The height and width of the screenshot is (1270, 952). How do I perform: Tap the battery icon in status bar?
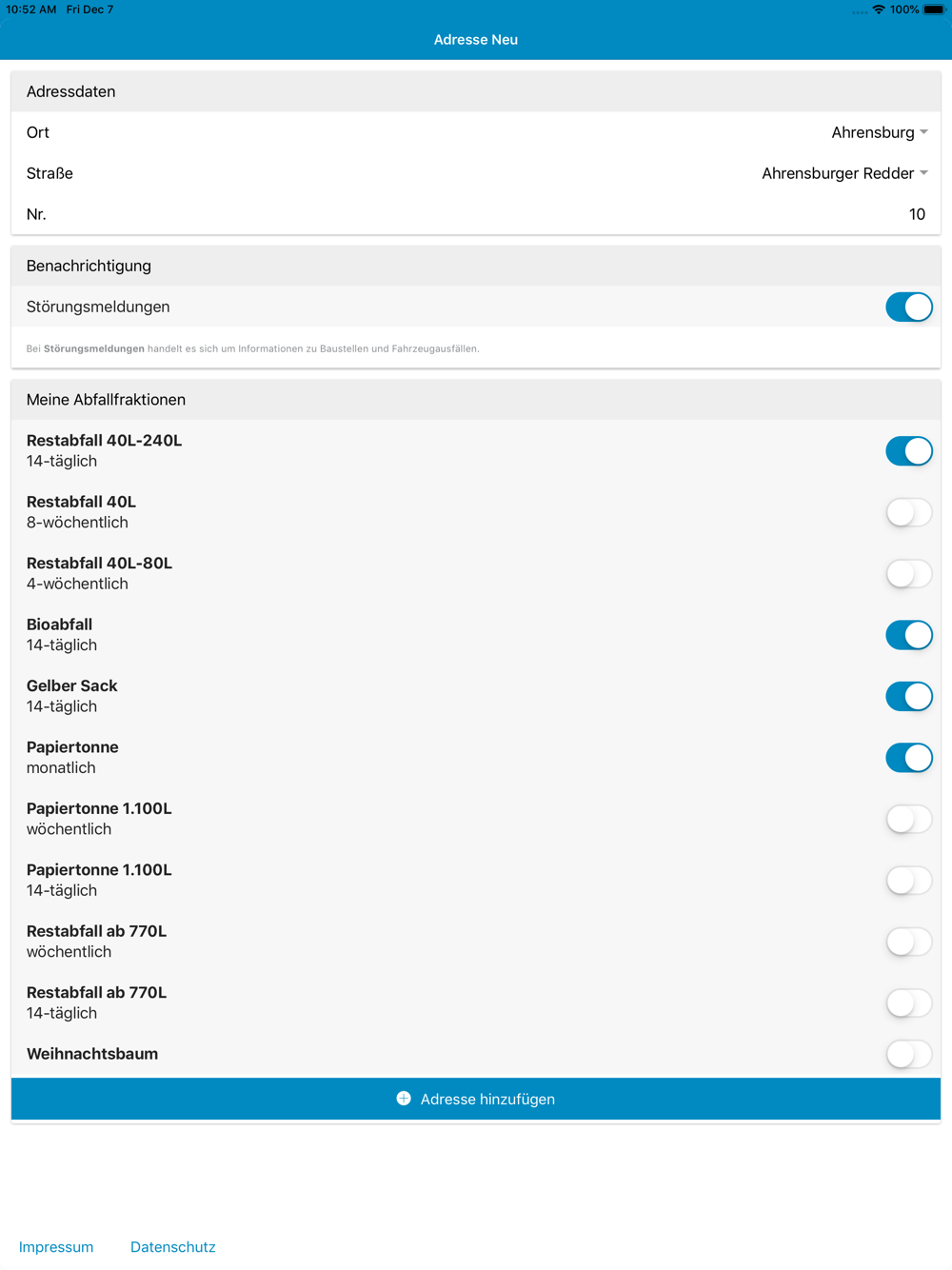(x=934, y=10)
